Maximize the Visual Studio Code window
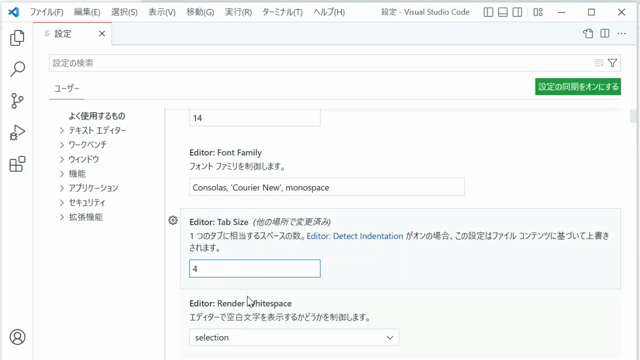Image resolution: width=640 pixels, height=360 pixels. (x=591, y=12)
